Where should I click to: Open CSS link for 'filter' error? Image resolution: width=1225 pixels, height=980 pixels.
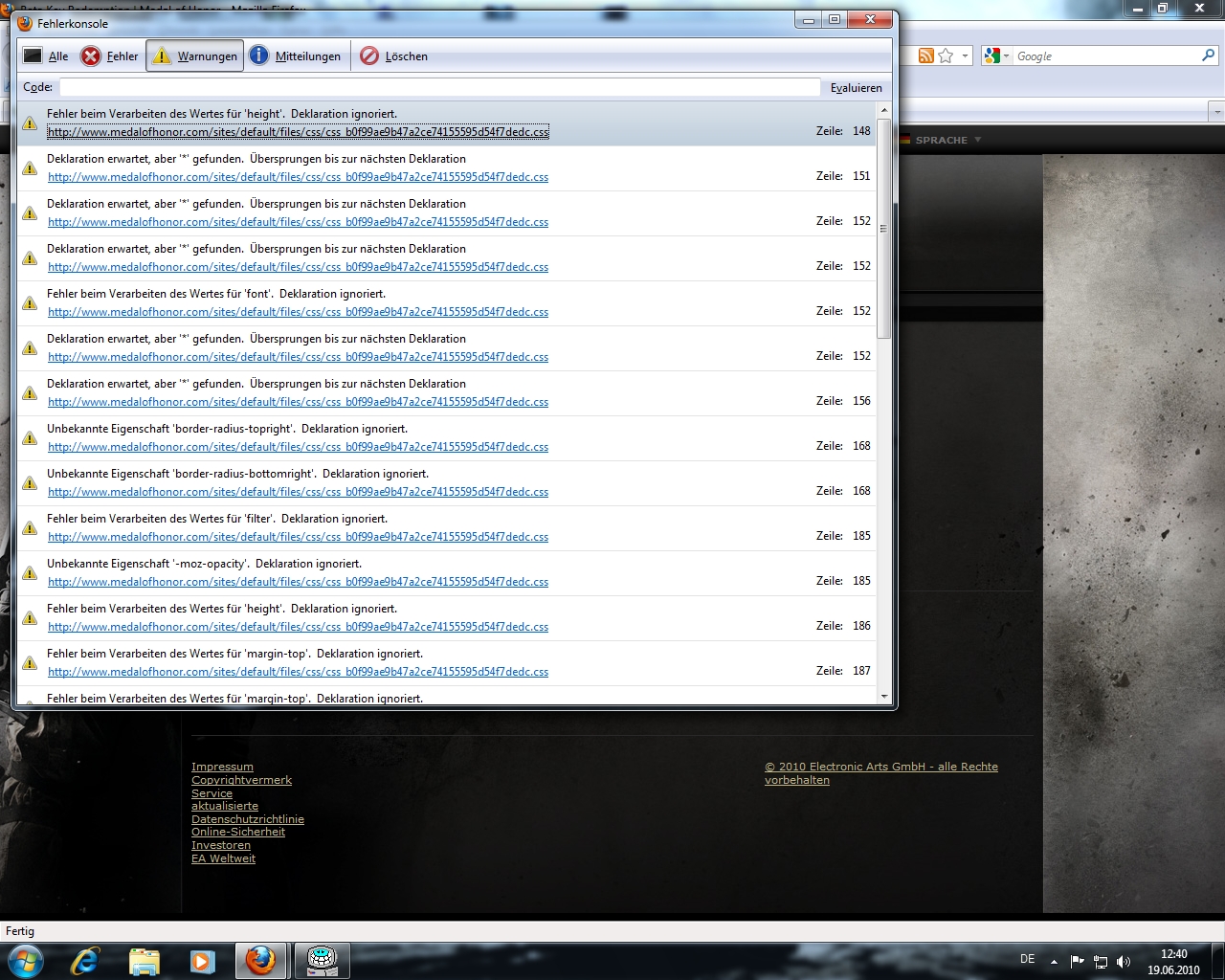[x=298, y=537]
